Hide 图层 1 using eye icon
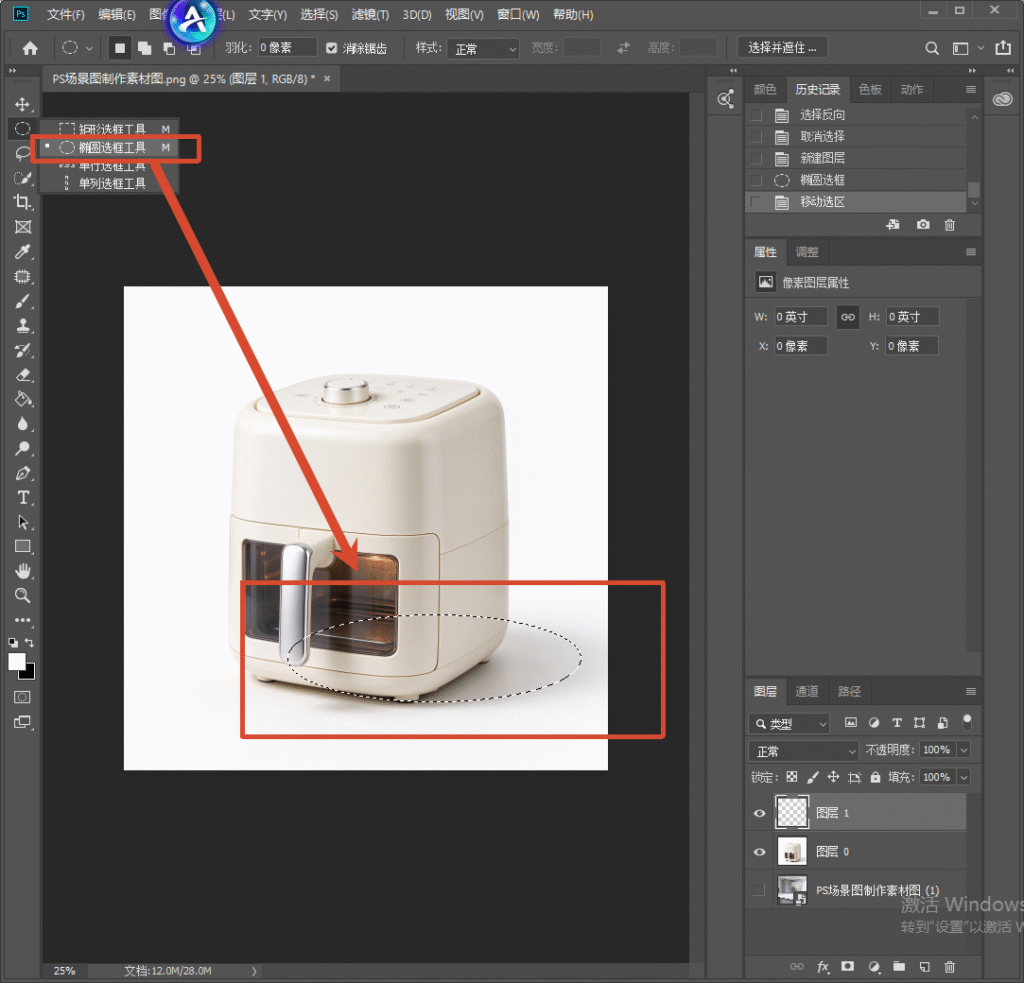This screenshot has width=1024, height=983. (760, 813)
